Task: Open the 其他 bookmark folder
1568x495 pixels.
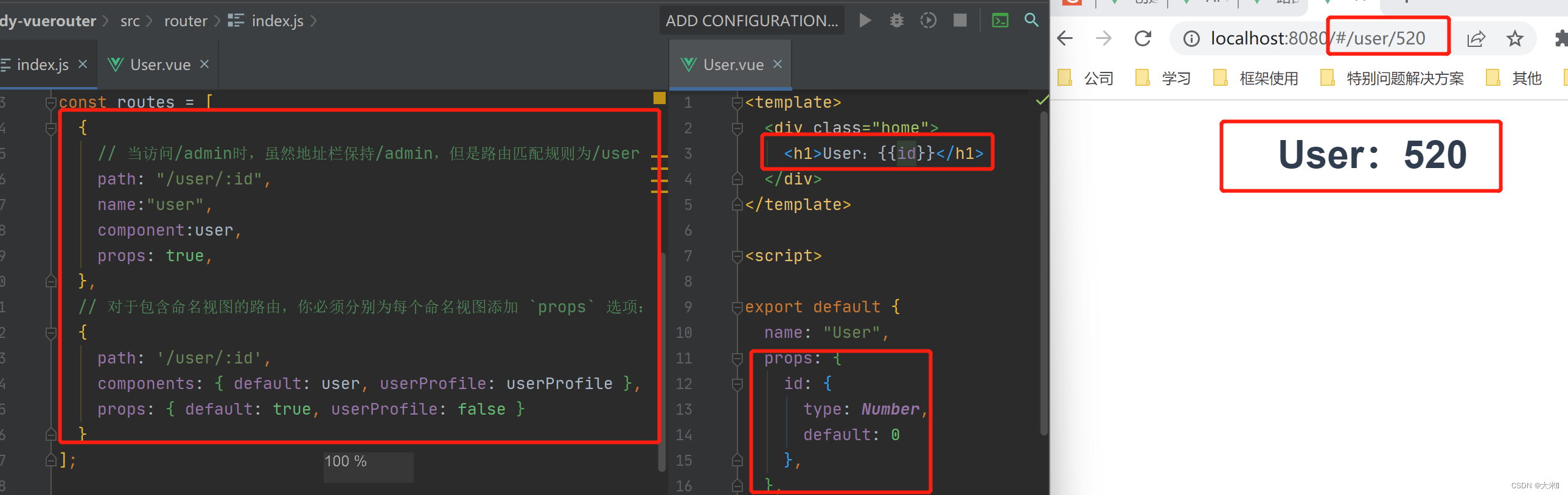Action: pyautogui.click(x=1514, y=78)
